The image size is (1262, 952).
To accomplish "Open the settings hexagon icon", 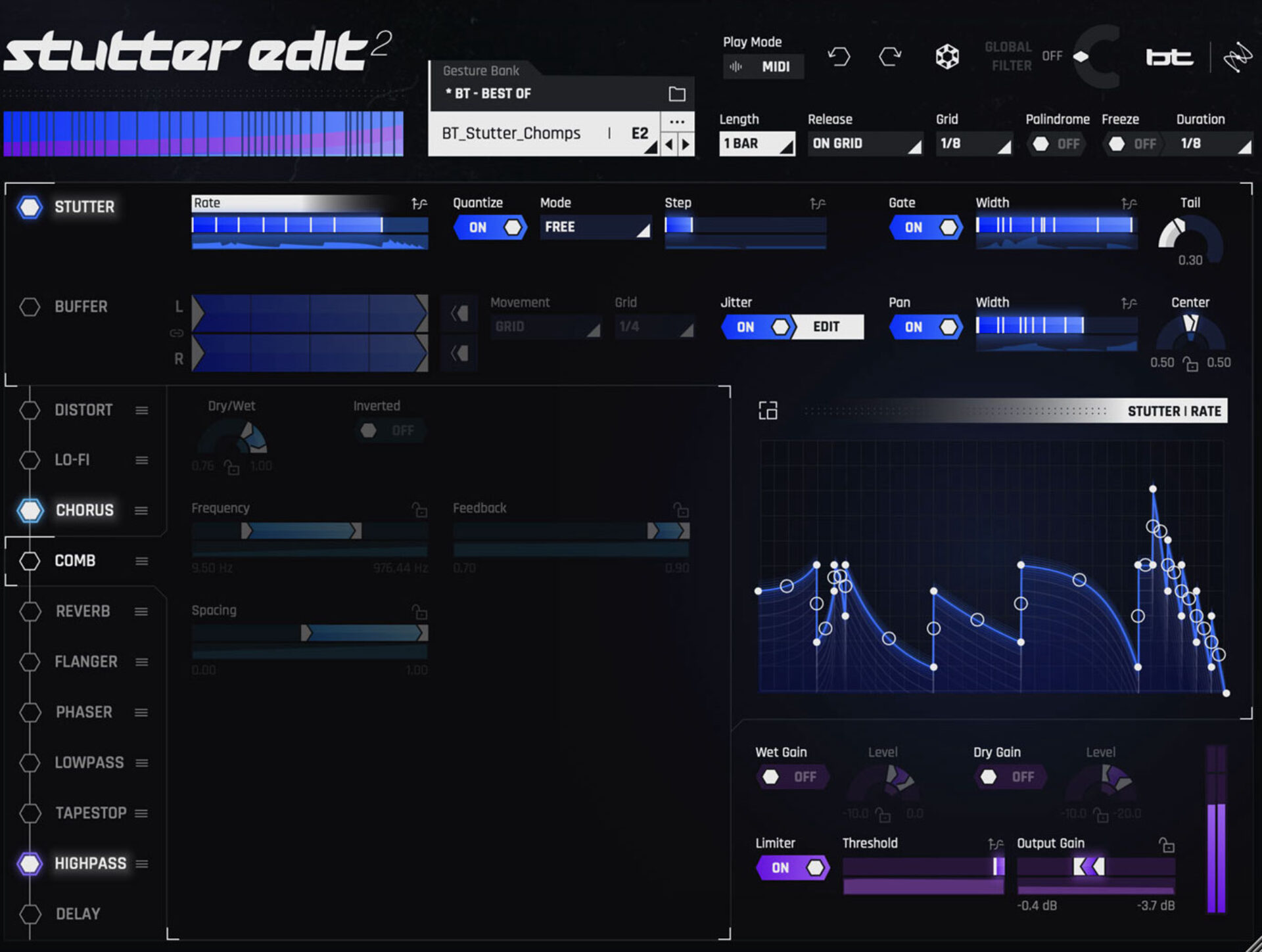I will coord(947,57).
